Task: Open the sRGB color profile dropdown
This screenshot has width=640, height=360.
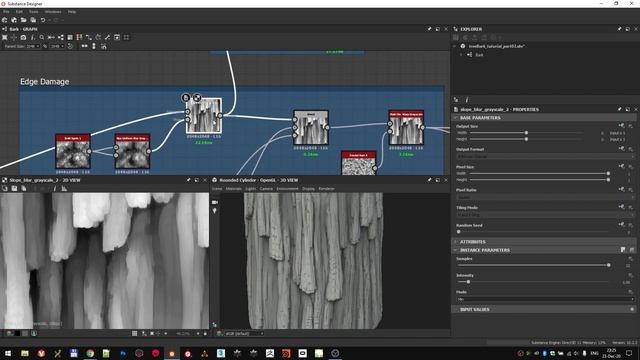Action: 243,333
